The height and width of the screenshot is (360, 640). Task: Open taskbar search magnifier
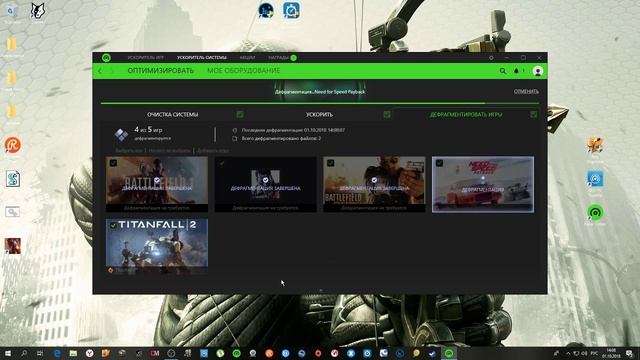click(24, 353)
